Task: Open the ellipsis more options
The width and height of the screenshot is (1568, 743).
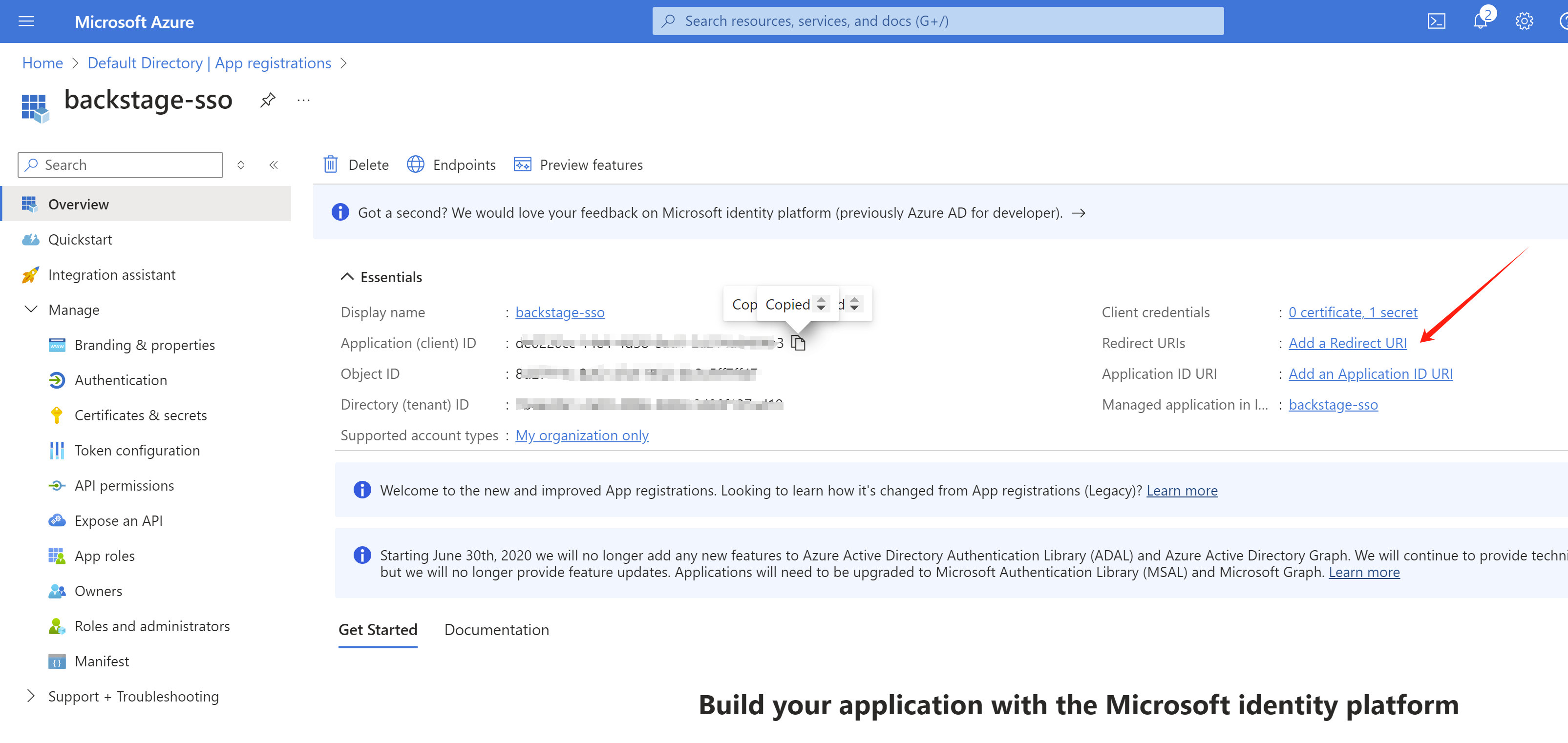Action: point(303,100)
